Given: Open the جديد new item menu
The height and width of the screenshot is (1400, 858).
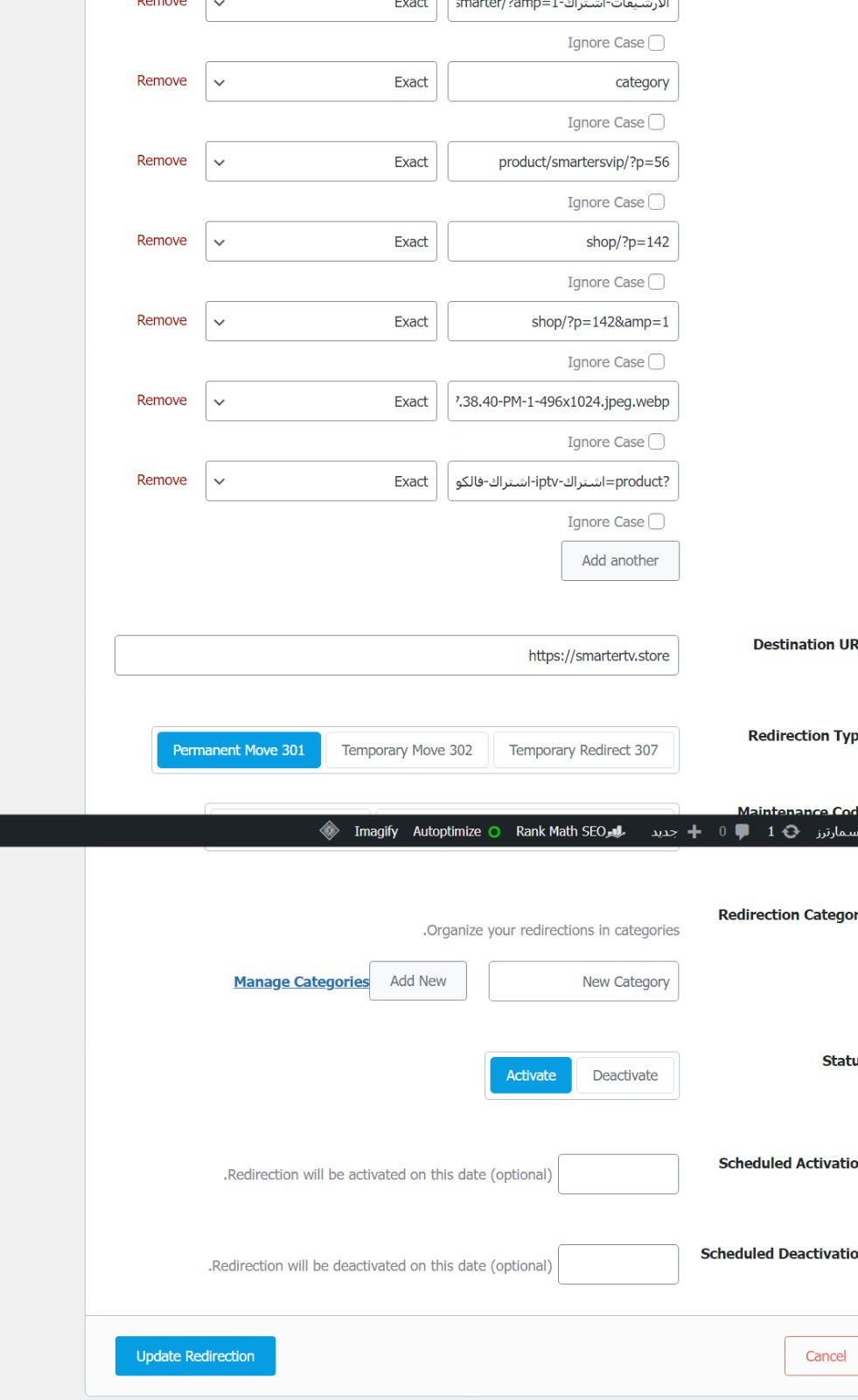Looking at the screenshot, I should click(x=665, y=831).
